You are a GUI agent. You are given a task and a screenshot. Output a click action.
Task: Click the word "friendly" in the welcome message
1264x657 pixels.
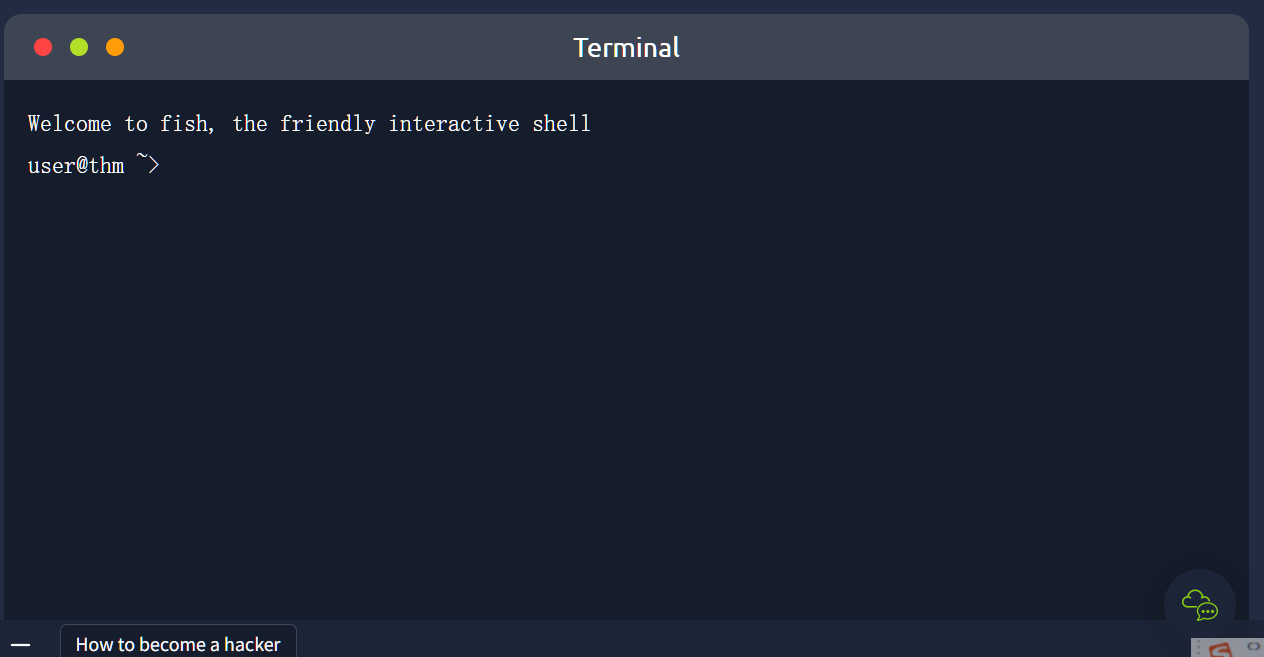pos(327,124)
